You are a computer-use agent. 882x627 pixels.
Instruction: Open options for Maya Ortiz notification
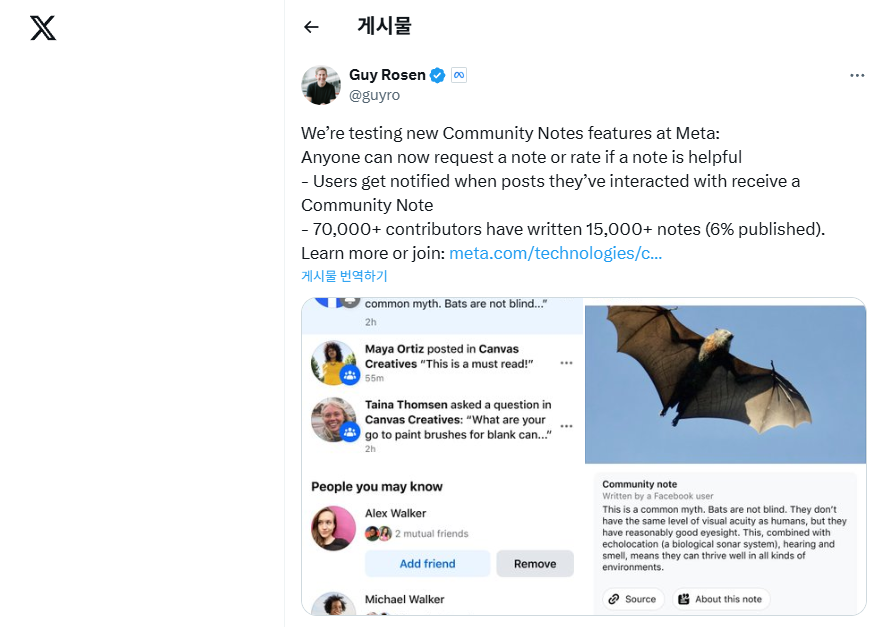click(x=566, y=363)
